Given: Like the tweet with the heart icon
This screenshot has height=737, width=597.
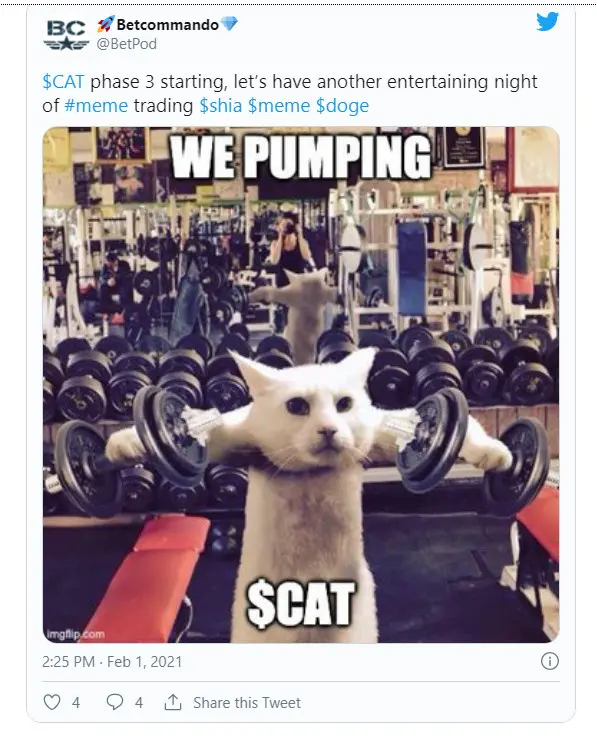Looking at the screenshot, I should (x=52, y=702).
